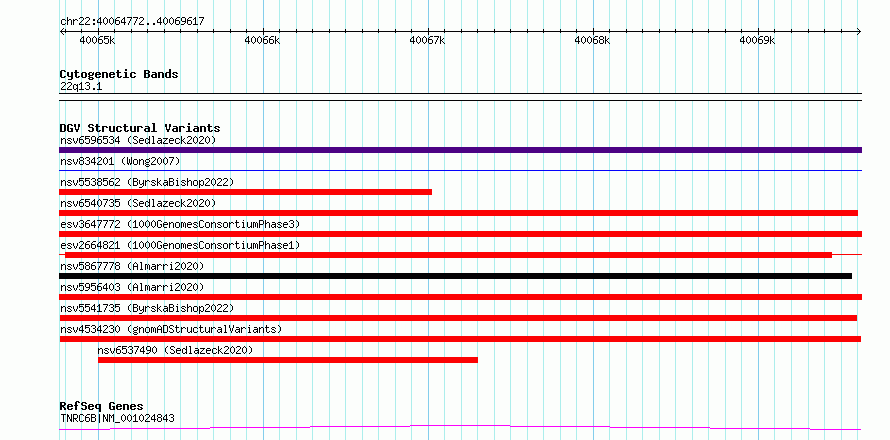Image resolution: width=890 pixels, height=440 pixels.
Task: Click the nsv5538562 (ByrskaBishop2022) label
Action: click(x=147, y=182)
